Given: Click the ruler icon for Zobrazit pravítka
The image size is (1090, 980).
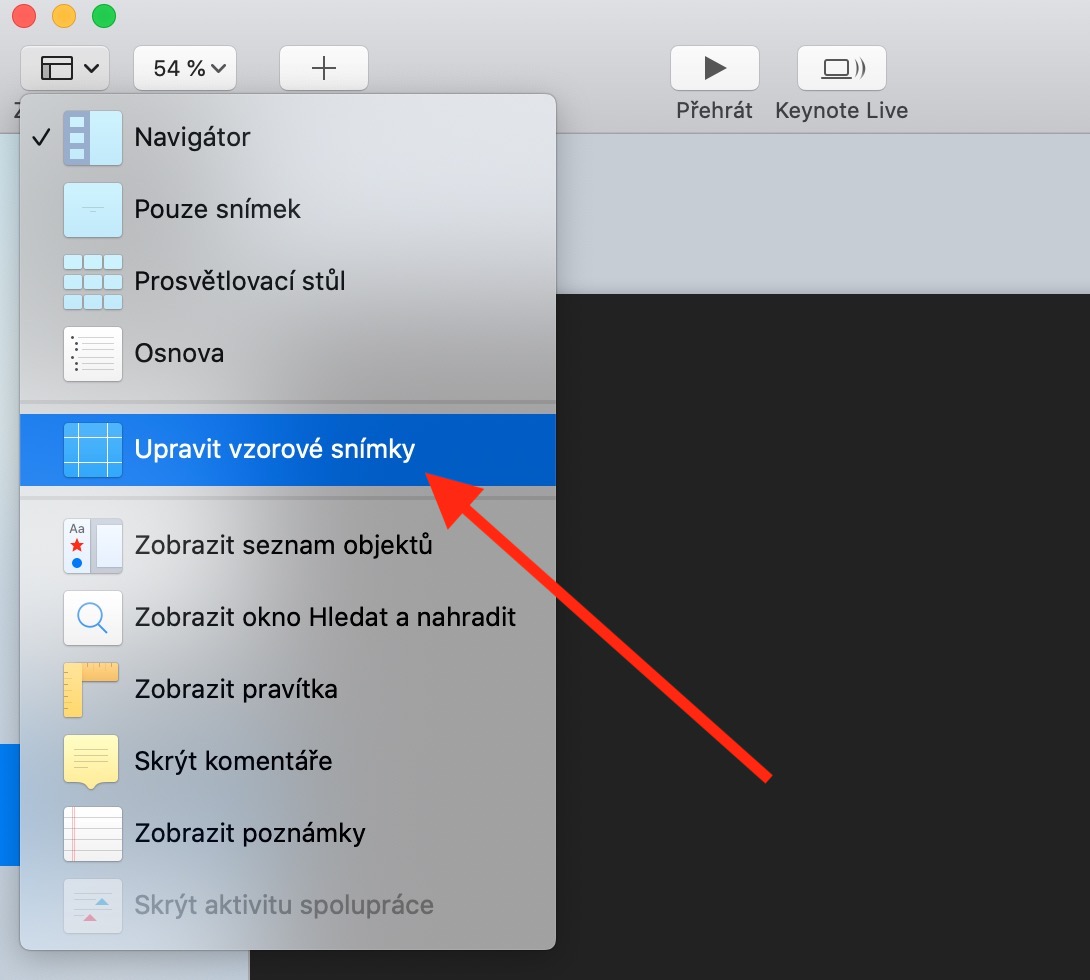Looking at the screenshot, I should click(x=91, y=689).
